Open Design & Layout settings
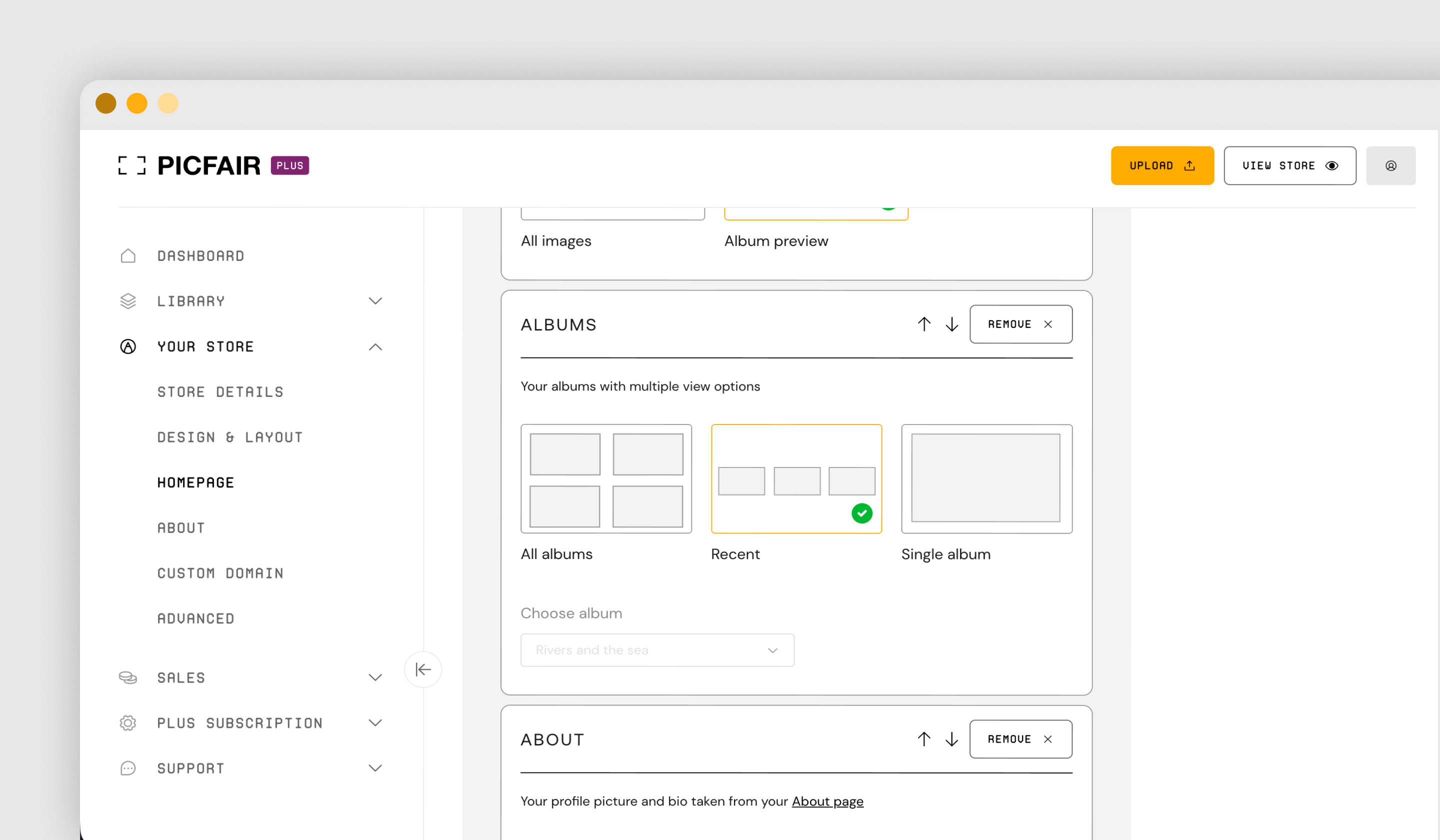Screen dimensions: 1440x840 pos(229,437)
